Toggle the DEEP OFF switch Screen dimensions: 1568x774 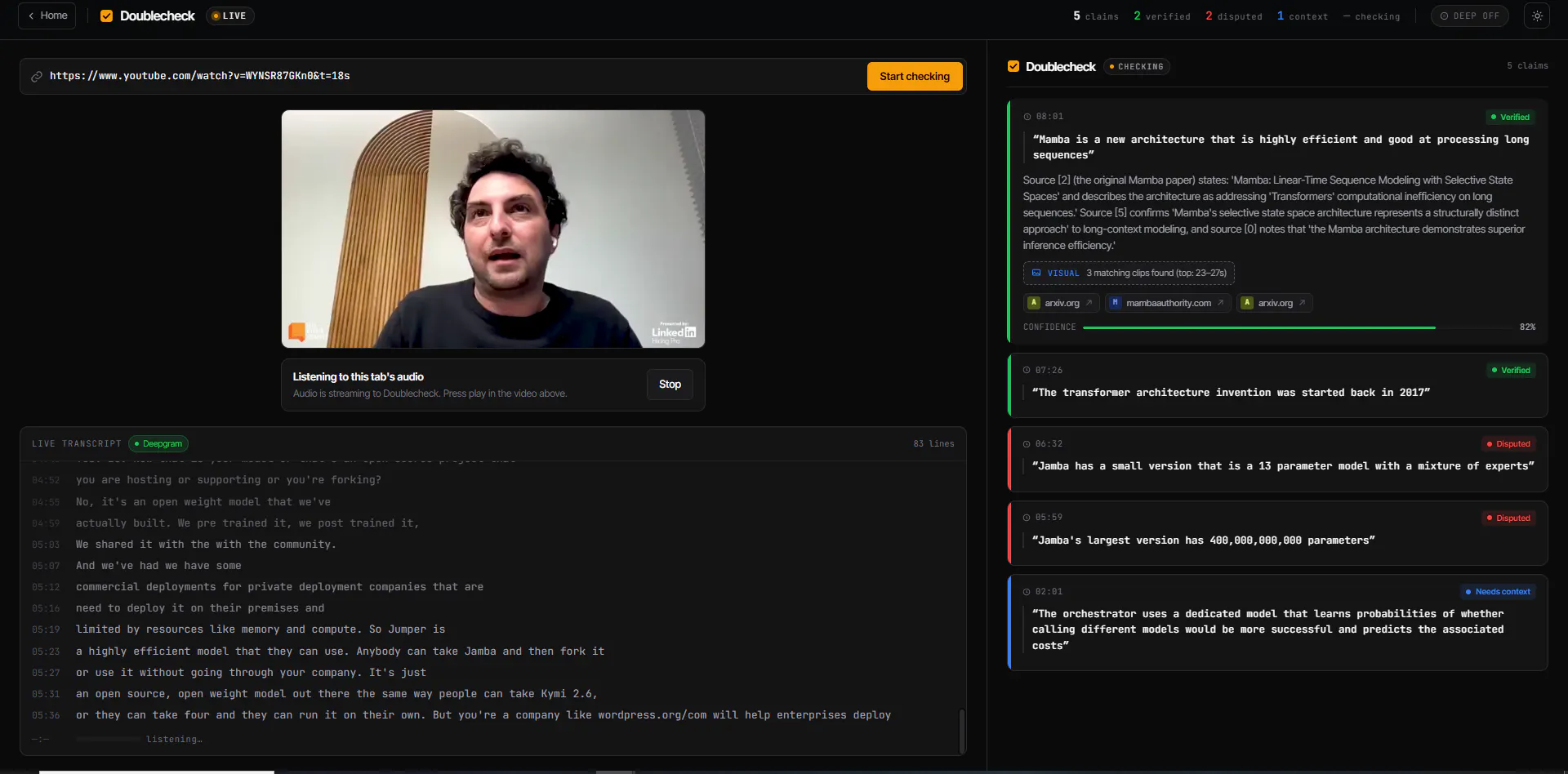(x=1470, y=16)
